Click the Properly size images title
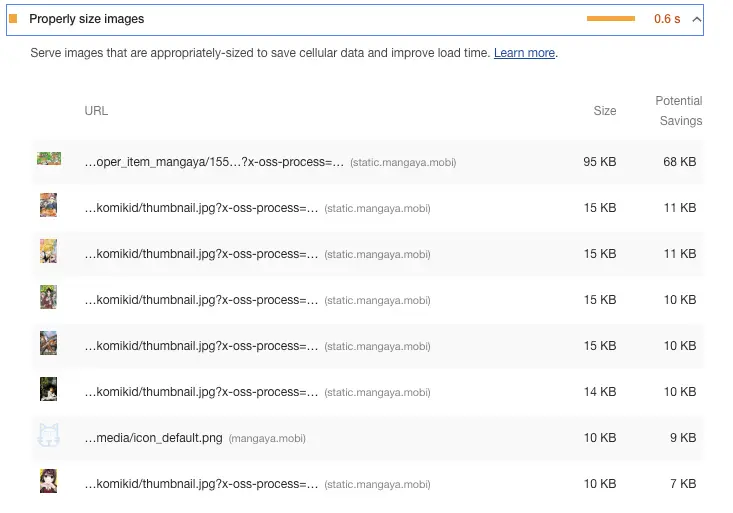 (x=86, y=19)
